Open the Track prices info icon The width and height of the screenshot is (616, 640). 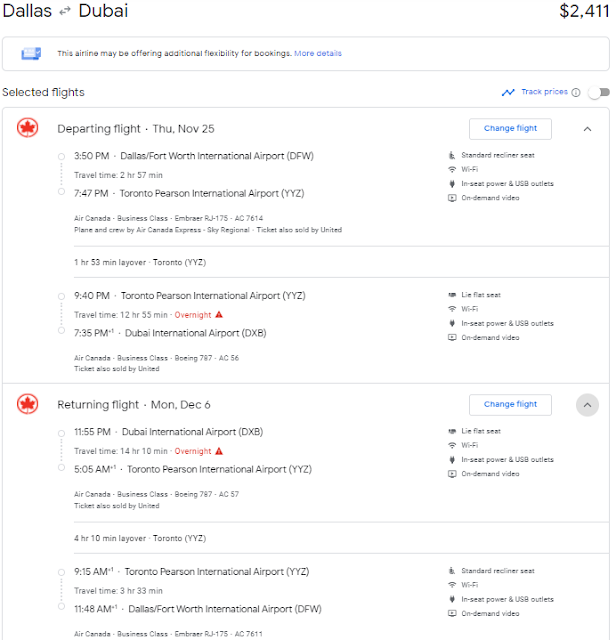click(576, 92)
